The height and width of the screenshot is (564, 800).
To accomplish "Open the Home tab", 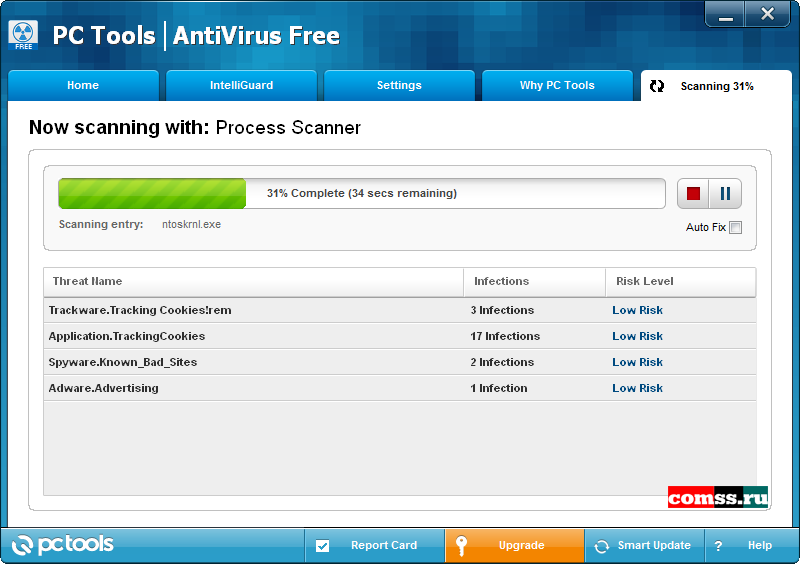I will [x=83, y=85].
